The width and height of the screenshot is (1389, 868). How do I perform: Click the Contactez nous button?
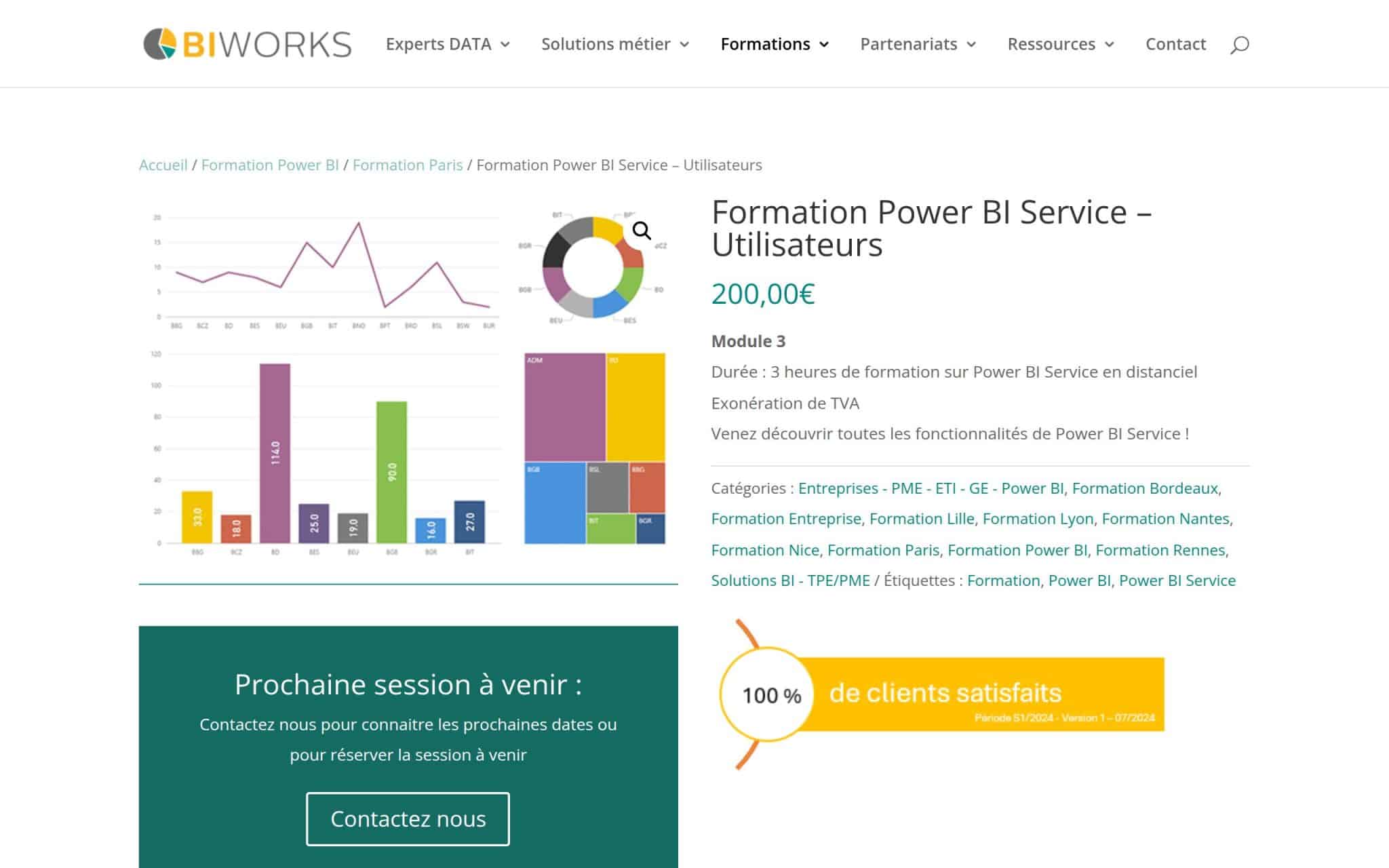(x=408, y=818)
